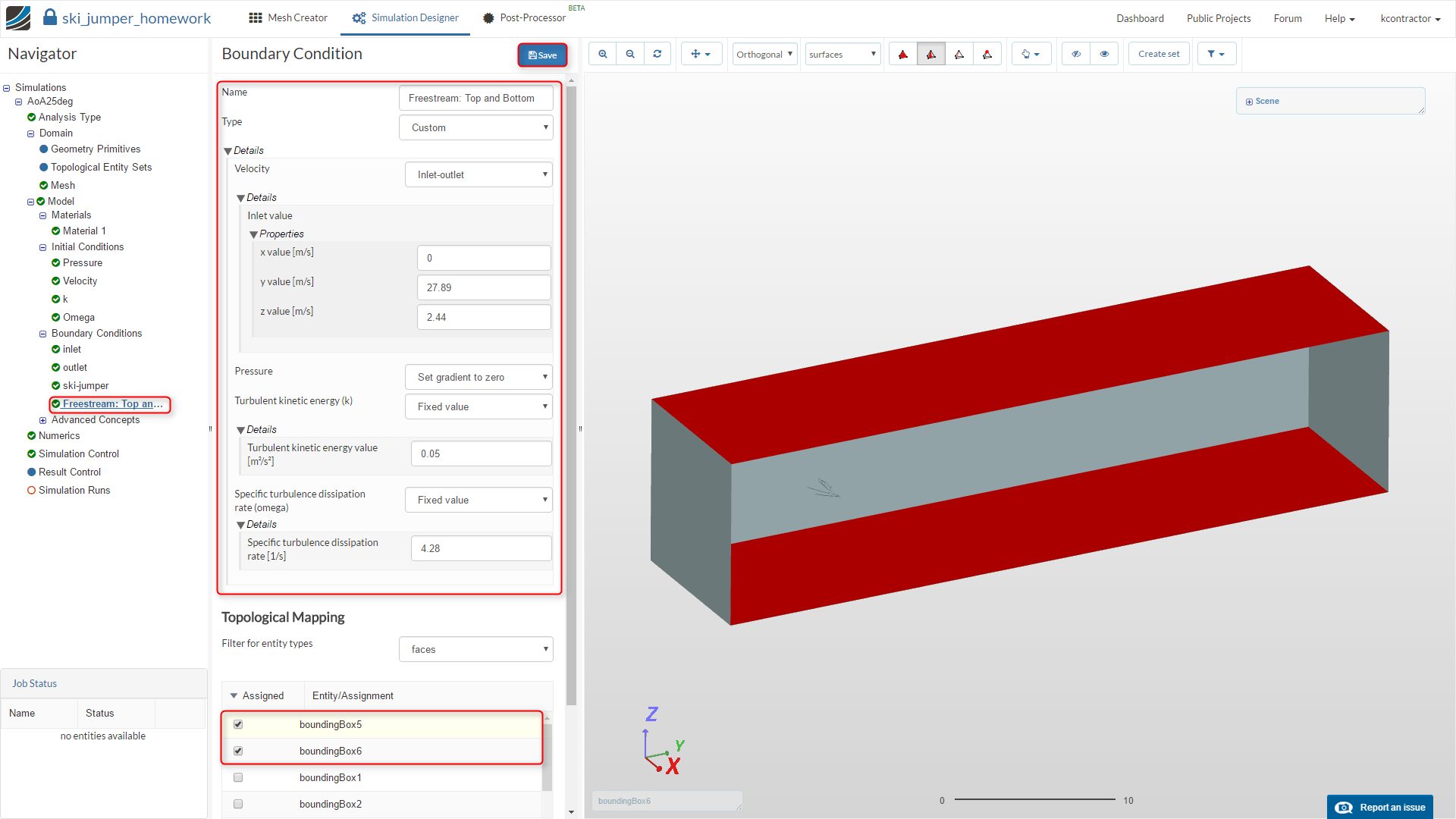The width and height of the screenshot is (1456, 819).
Task: Open the Velocity type Inlet-outlet dropdown
Action: click(479, 174)
